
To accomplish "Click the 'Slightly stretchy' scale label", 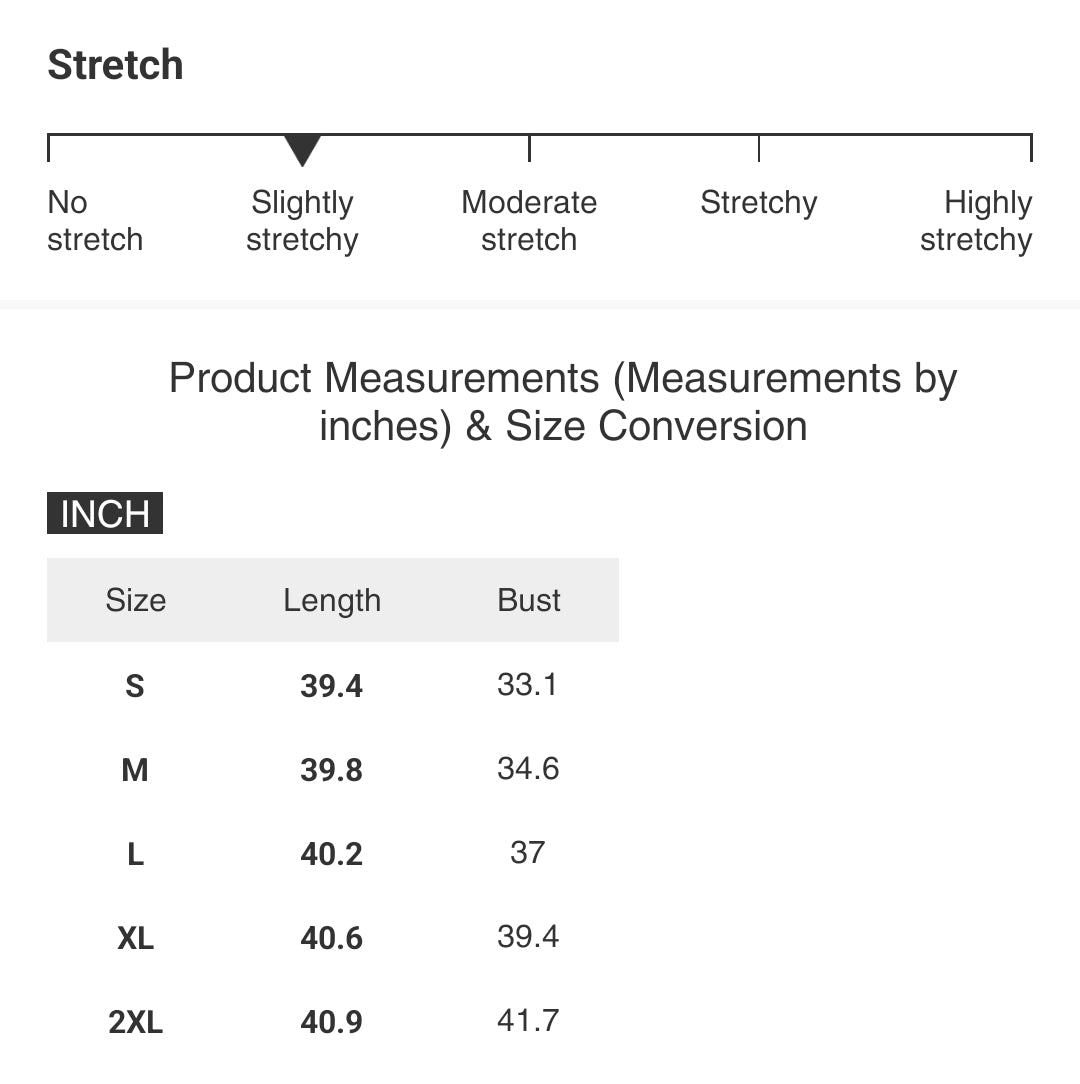I will pos(302,221).
